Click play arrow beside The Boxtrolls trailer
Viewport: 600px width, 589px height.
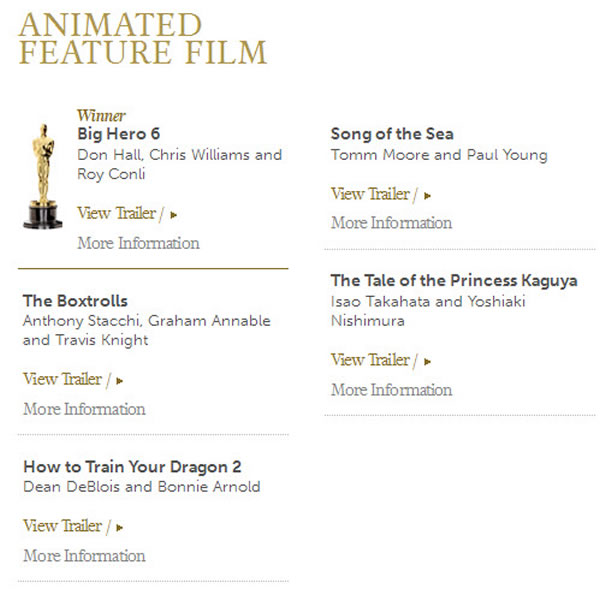[120, 380]
